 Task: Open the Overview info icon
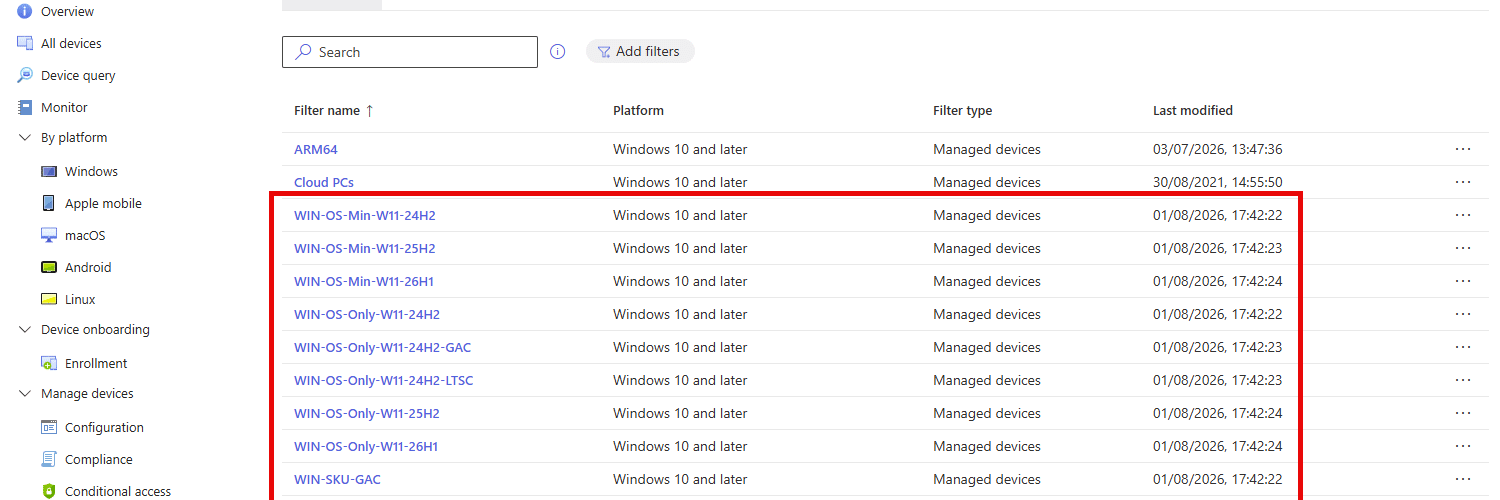[x=25, y=11]
